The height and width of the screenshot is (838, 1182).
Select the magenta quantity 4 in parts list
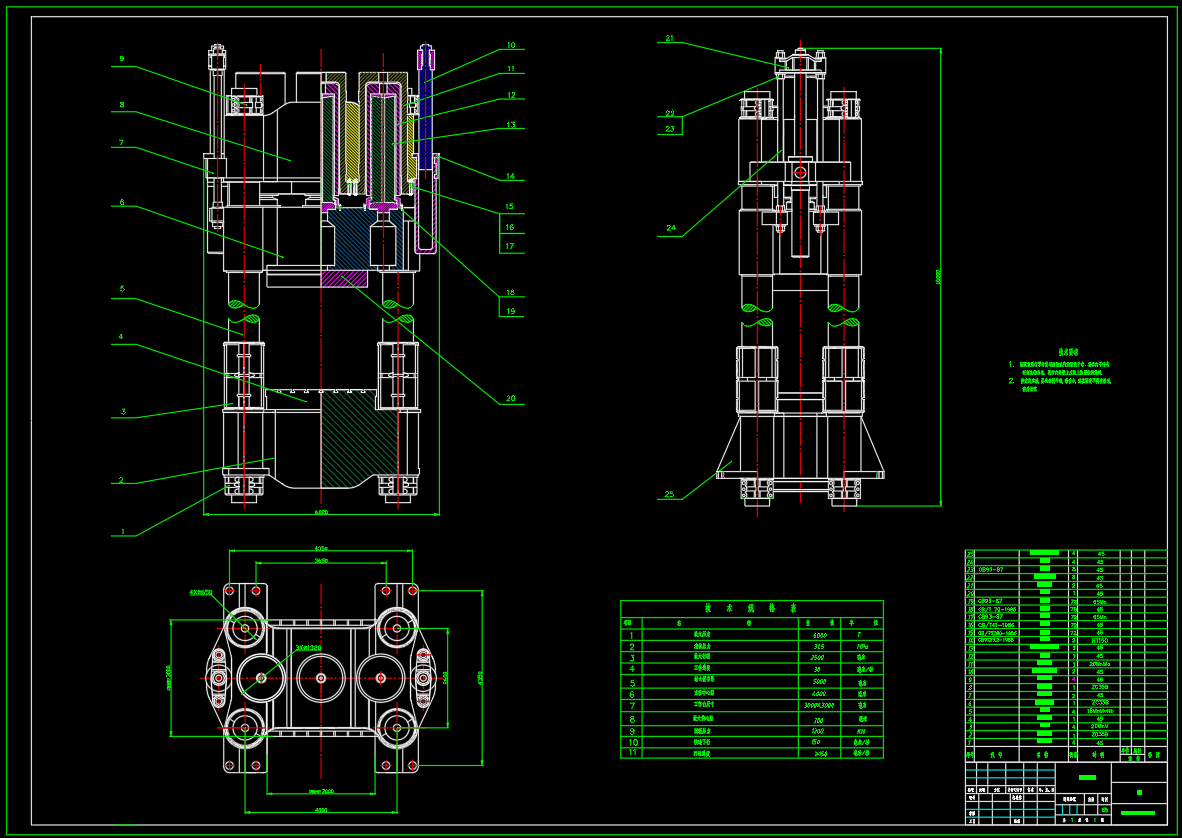pyautogui.click(x=1073, y=680)
